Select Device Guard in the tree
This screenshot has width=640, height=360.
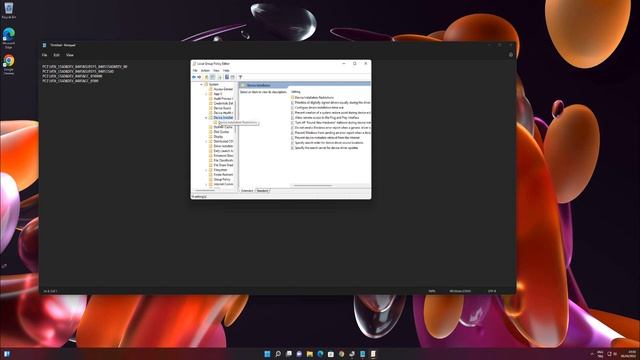pos(220,108)
